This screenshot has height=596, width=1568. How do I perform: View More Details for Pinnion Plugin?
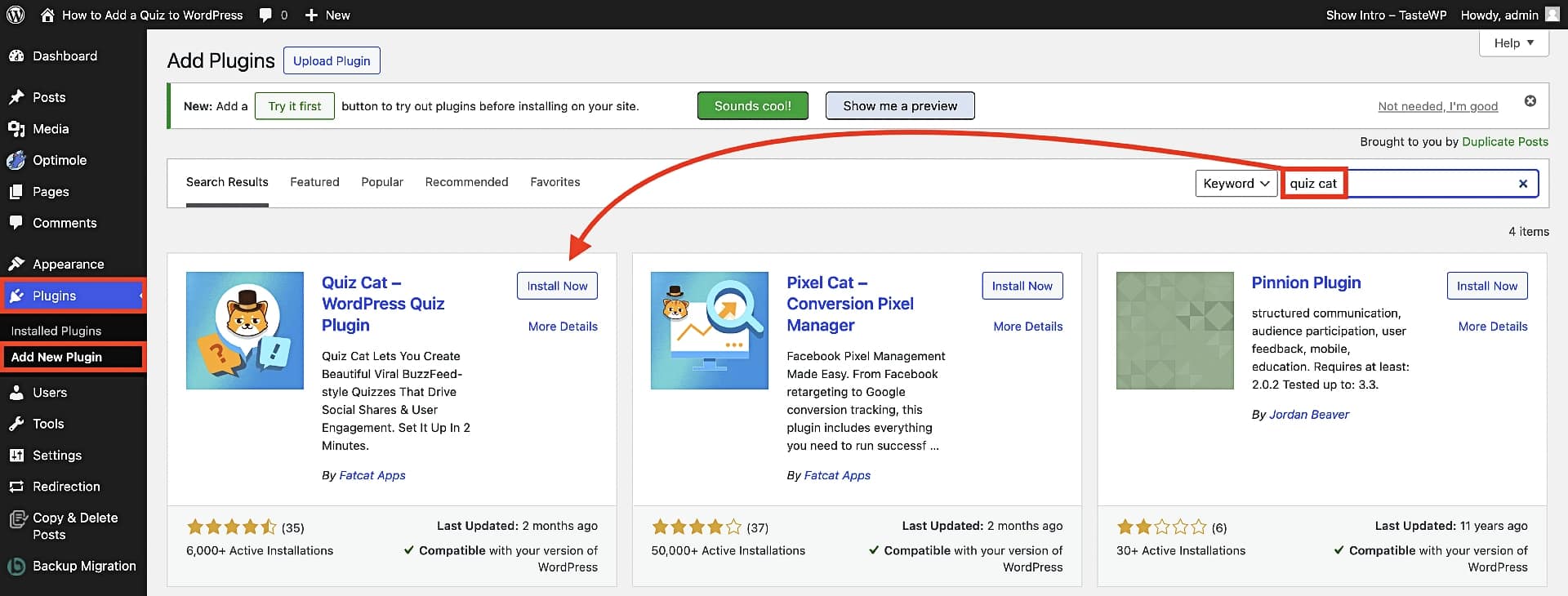[x=1493, y=327]
